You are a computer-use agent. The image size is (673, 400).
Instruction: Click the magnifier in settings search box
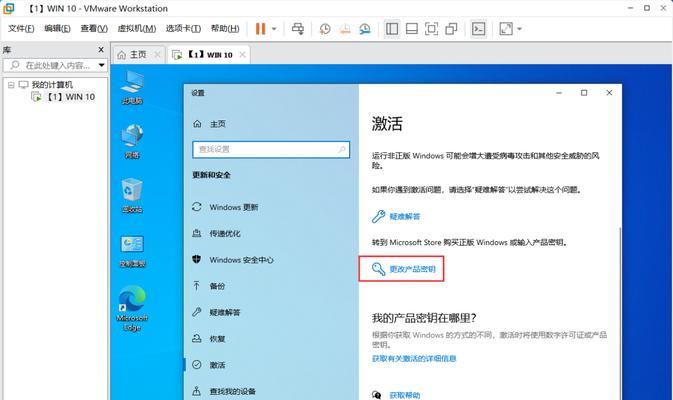342,149
